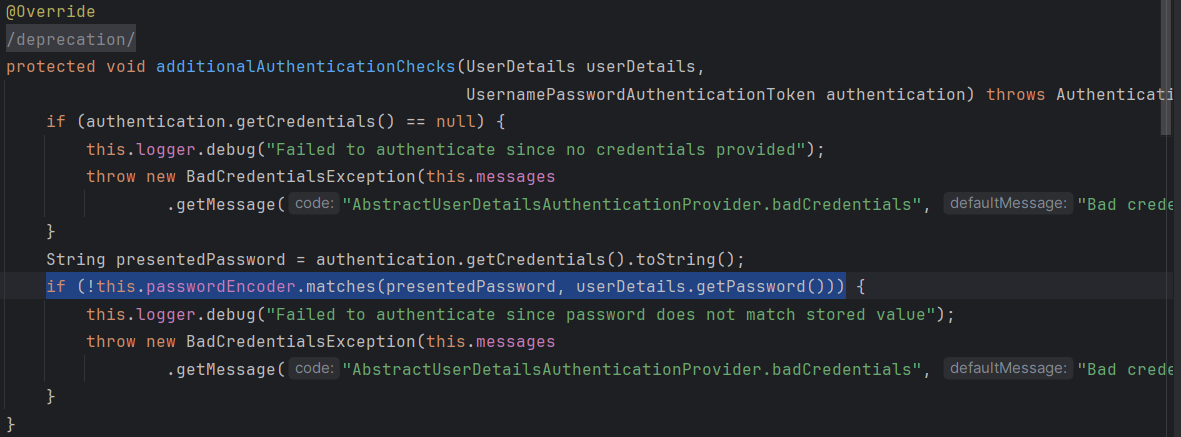1181x437 pixels.
Task: Click the second "defaultMessage:" inlay hint
Action: (x=1007, y=369)
